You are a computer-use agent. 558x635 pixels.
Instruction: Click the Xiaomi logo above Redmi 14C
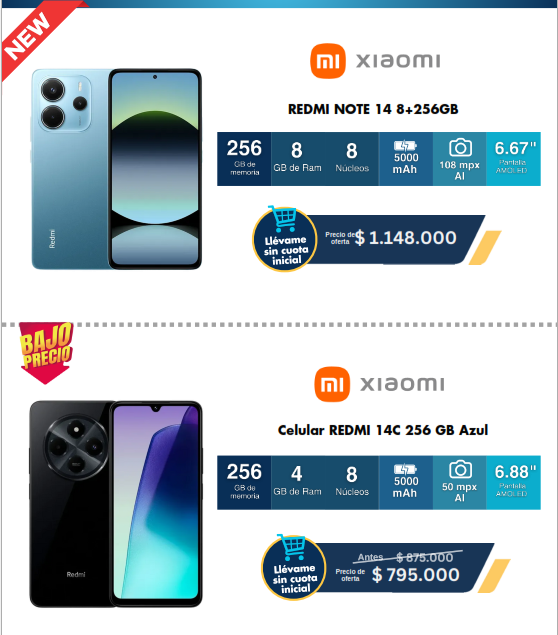[x=379, y=384]
